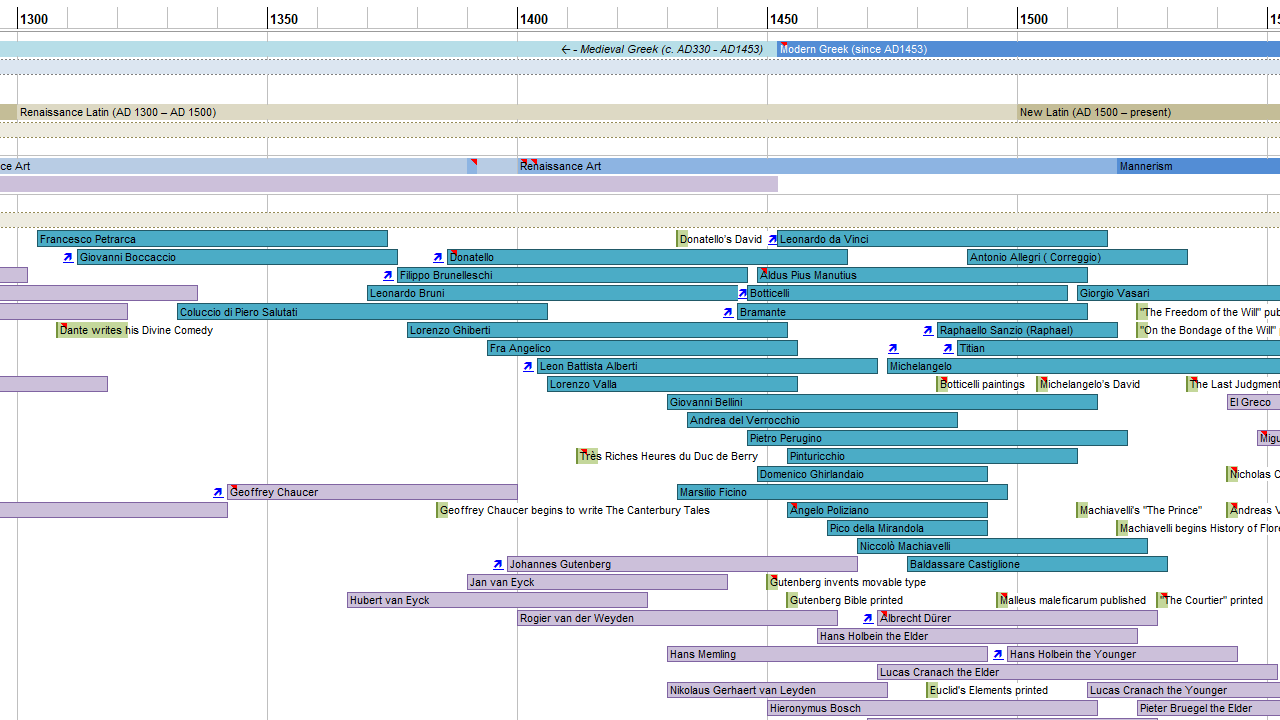Select the Hieronymus Bosch timeline bar

[x=932, y=708]
